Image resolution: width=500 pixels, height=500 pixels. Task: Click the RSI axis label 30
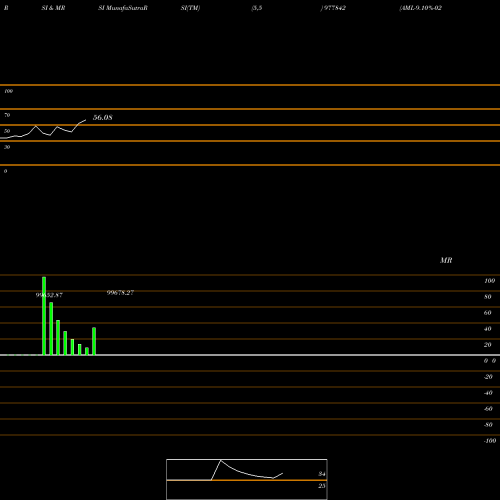7,147
